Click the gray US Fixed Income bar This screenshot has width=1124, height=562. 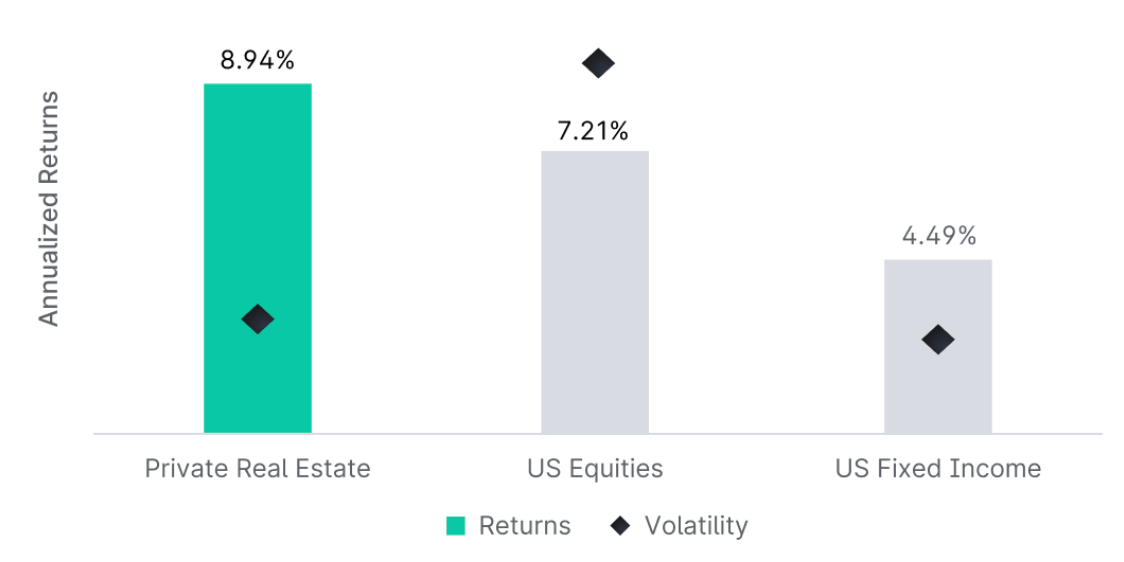(x=938, y=346)
